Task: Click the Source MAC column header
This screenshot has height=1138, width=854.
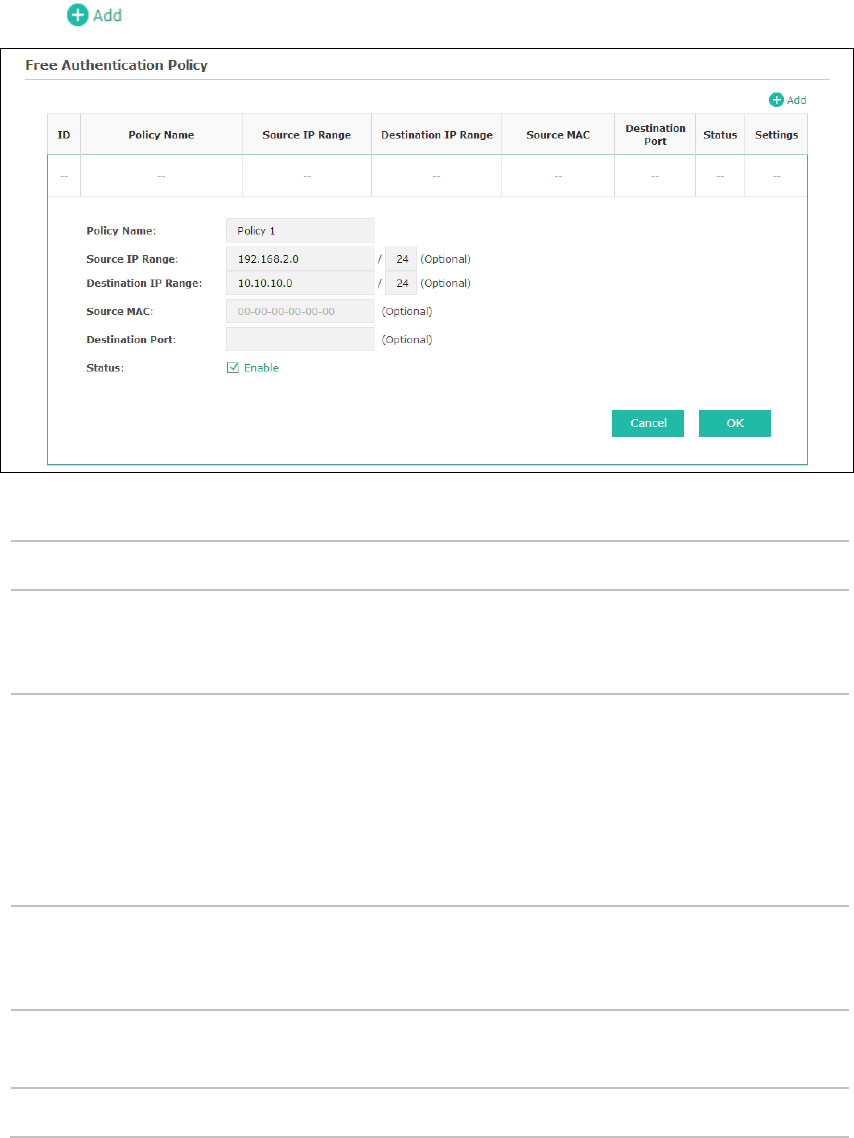Action: tap(558, 135)
